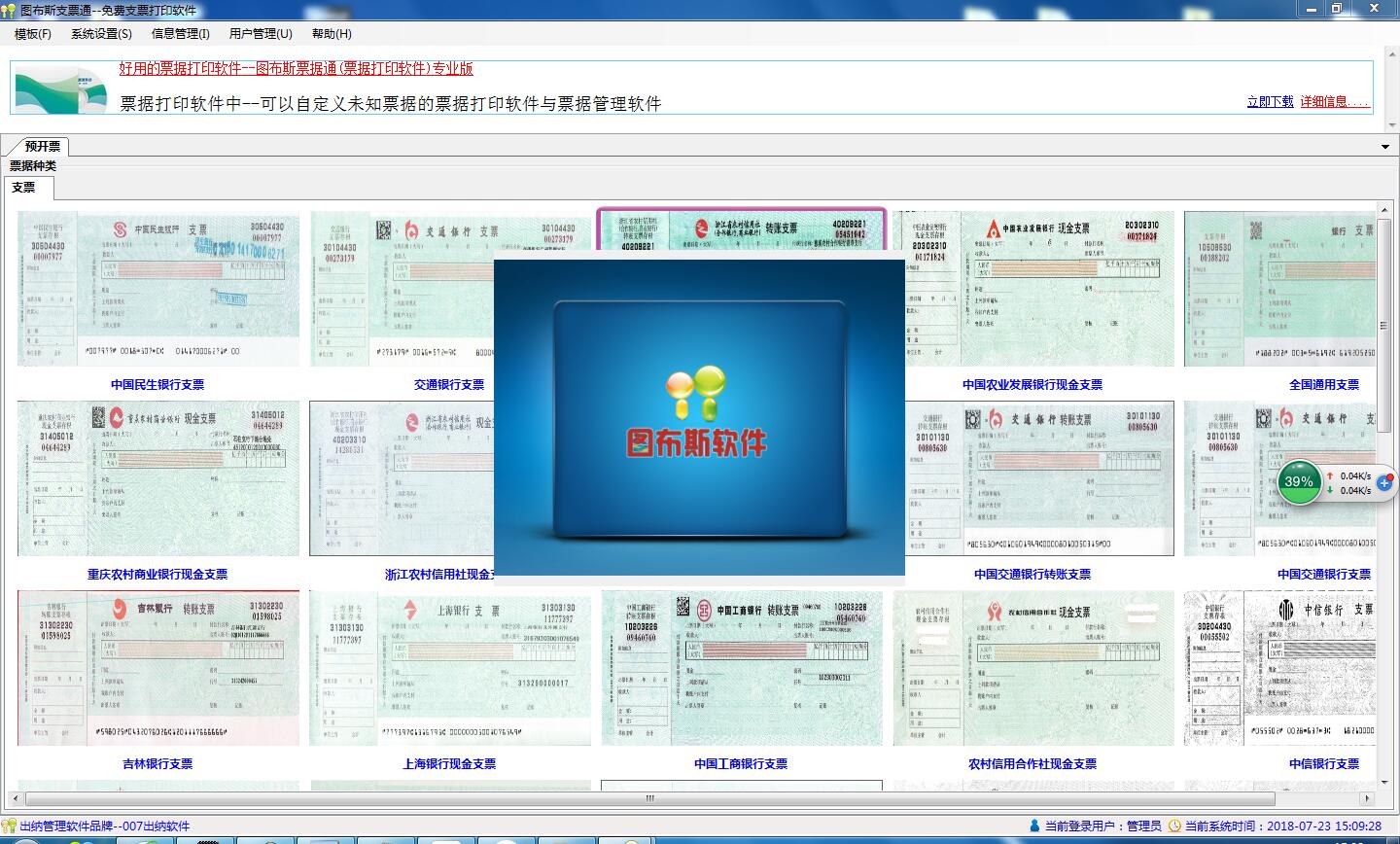Click the red 图布斯票据通专业版 headline link
The width and height of the screenshot is (1400, 844).
(x=297, y=69)
